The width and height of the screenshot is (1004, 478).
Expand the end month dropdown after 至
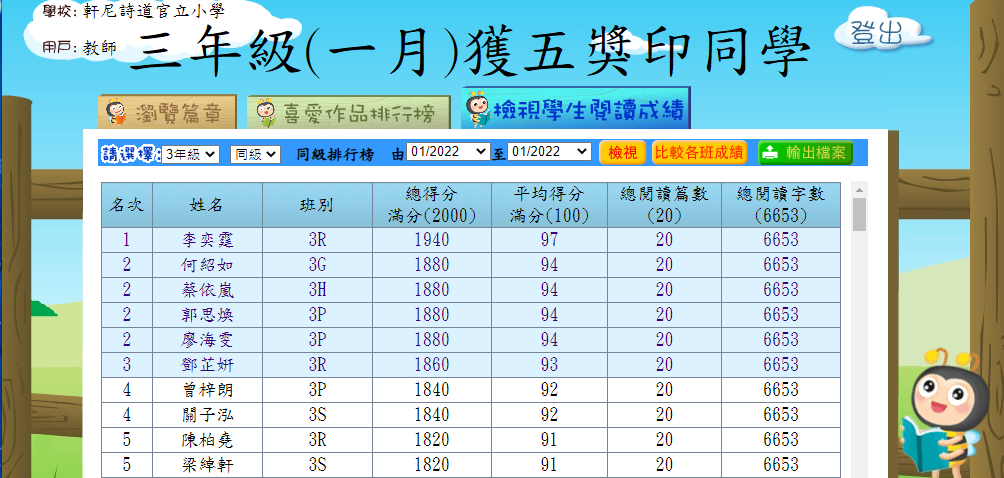[549, 152]
